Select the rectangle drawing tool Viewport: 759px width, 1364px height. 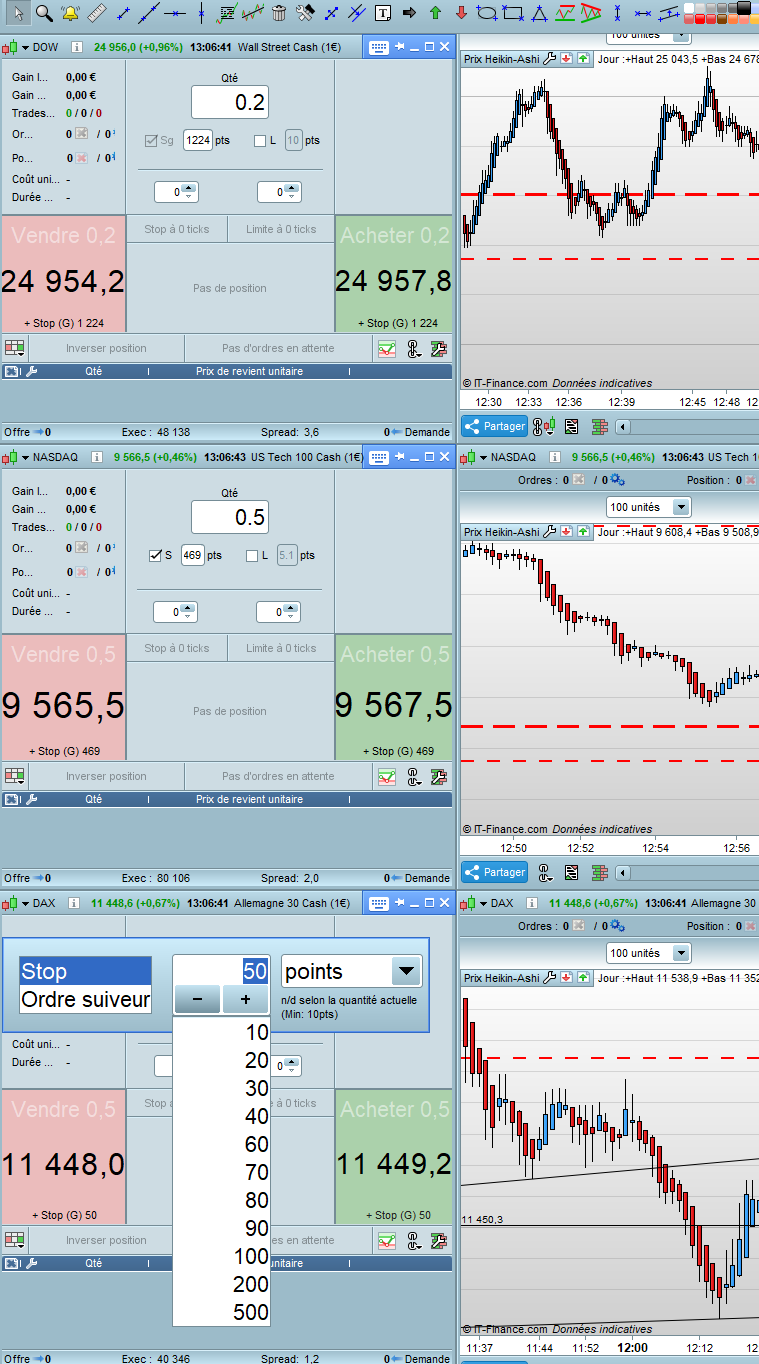513,13
